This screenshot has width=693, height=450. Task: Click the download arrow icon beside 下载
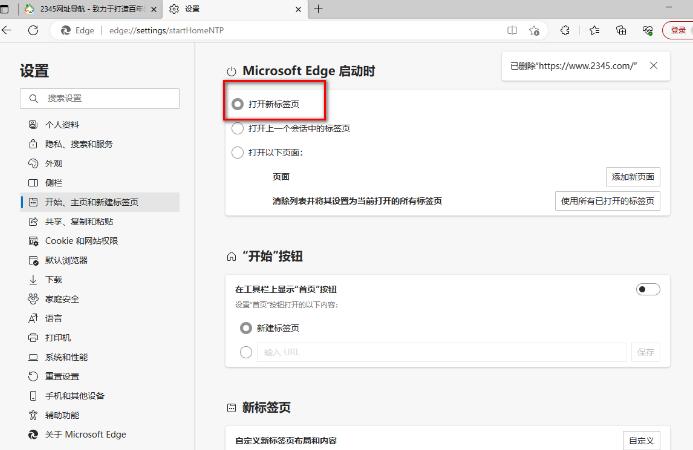[x=33, y=280]
